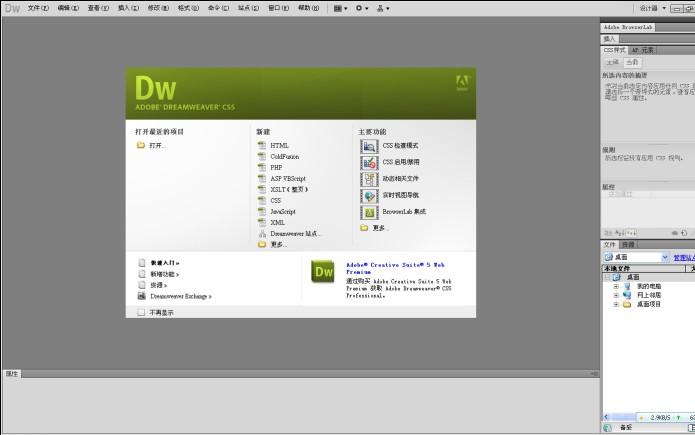Click the JavaScript new file icon
695x435 pixels.
point(262,212)
